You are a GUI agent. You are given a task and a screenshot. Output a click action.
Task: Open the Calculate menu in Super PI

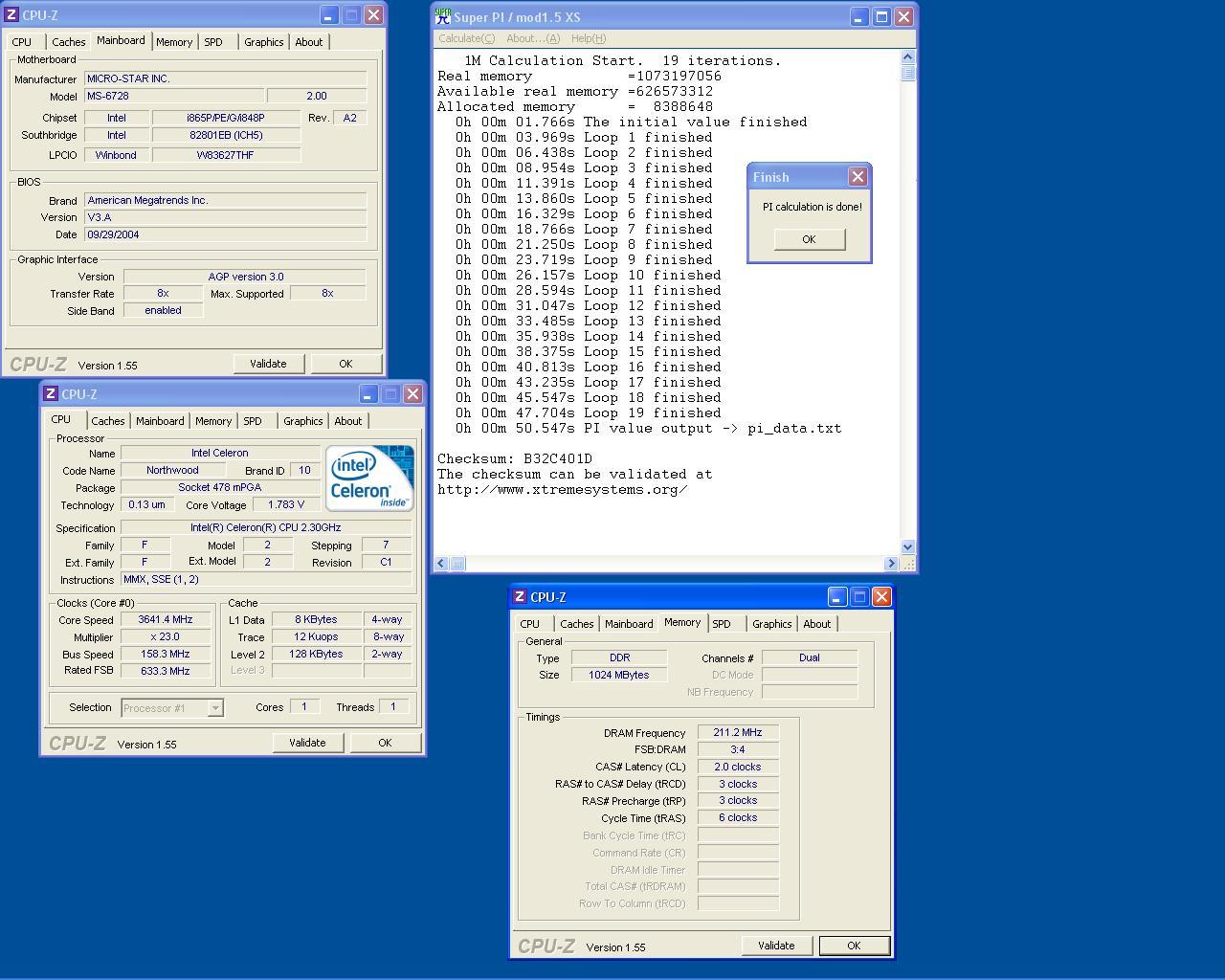coord(466,38)
